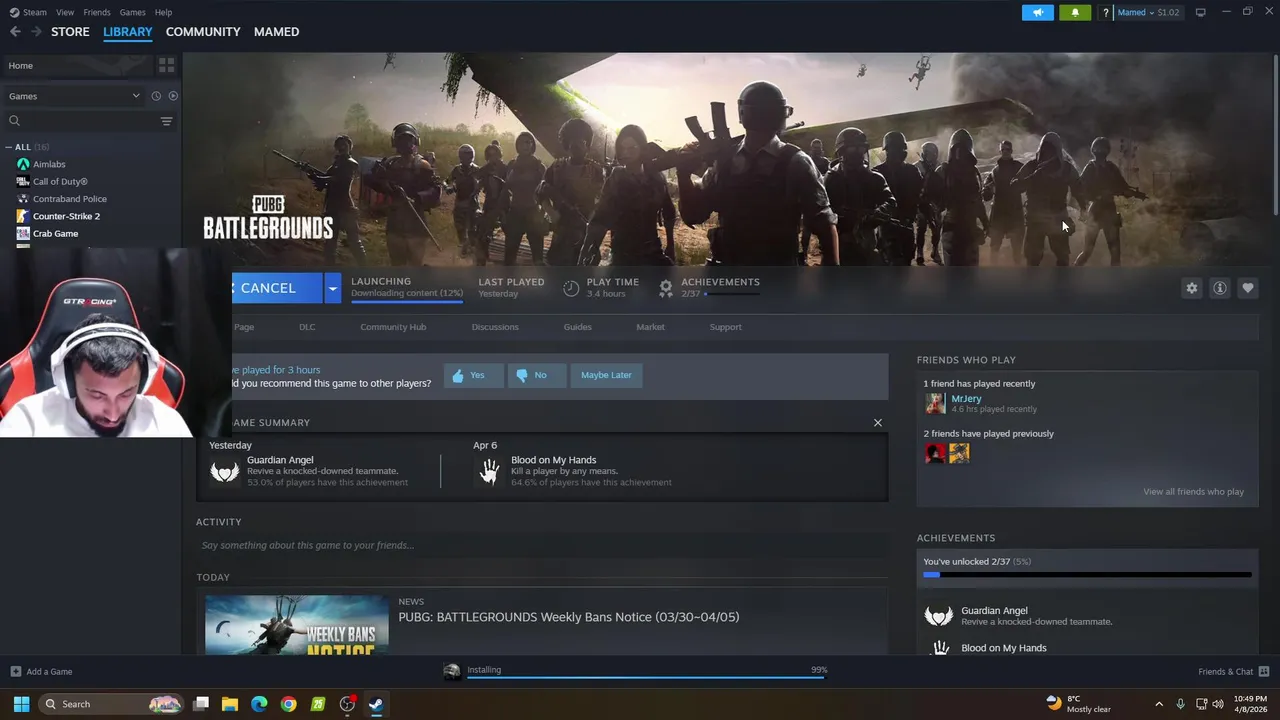Go to the STORE tab
This screenshot has height=720, width=1280.
(70, 32)
